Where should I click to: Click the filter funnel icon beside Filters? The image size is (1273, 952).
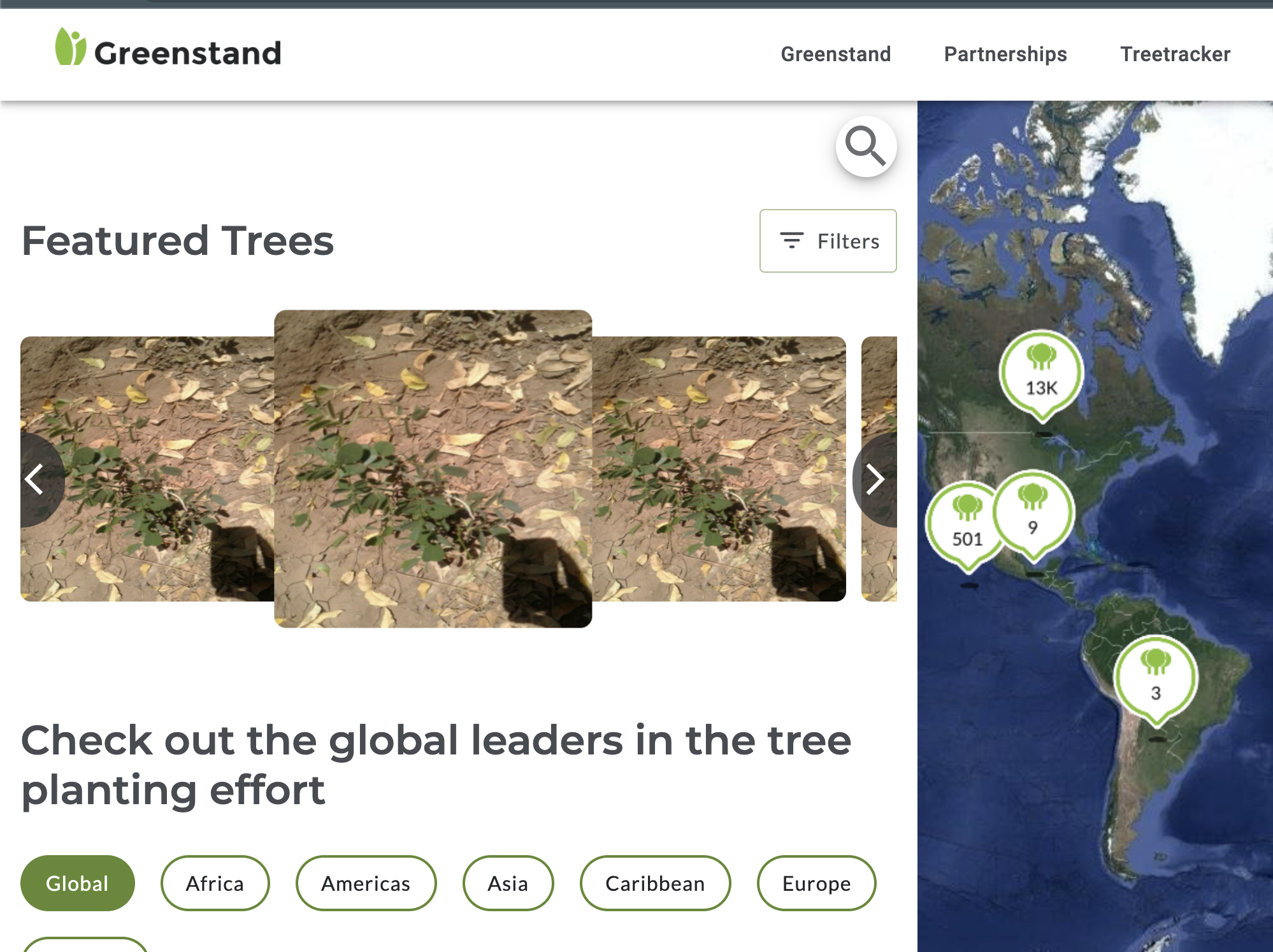coord(791,241)
